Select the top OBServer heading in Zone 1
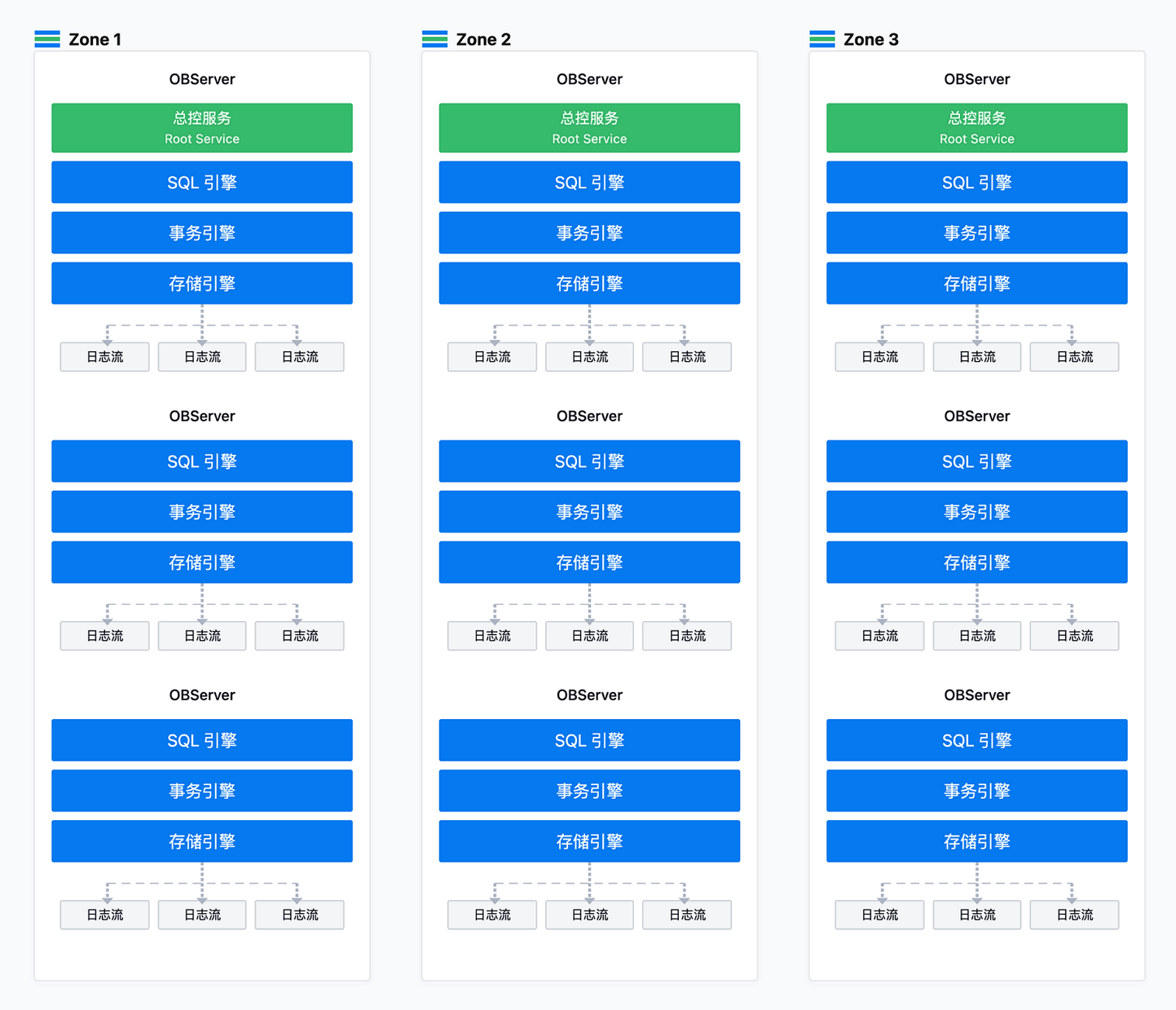Viewport: 1176px width, 1010px height. click(202, 79)
